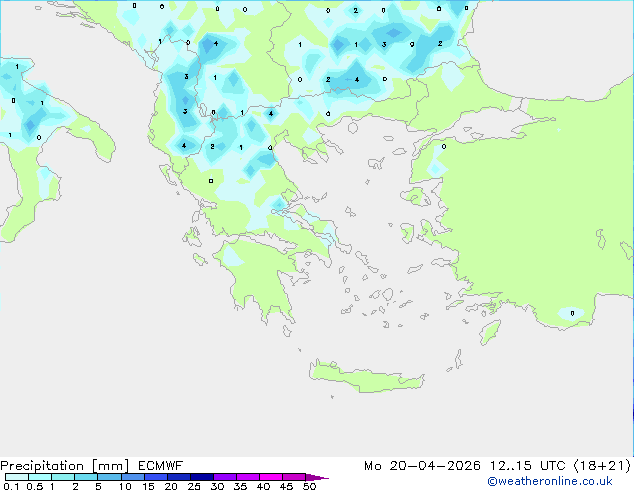This screenshot has height=490, width=634.
Task: Click the '50' legend label
Action: [309, 486]
